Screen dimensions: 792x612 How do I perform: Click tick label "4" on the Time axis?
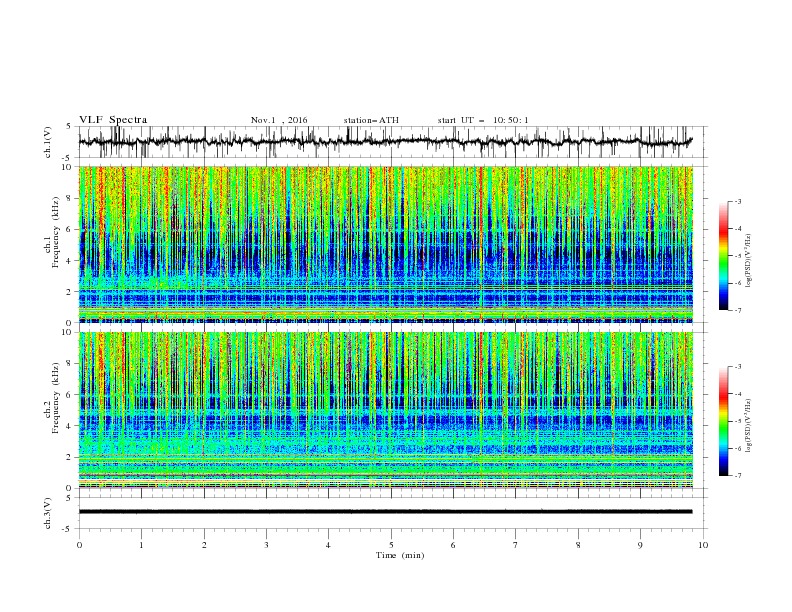[x=329, y=545]
